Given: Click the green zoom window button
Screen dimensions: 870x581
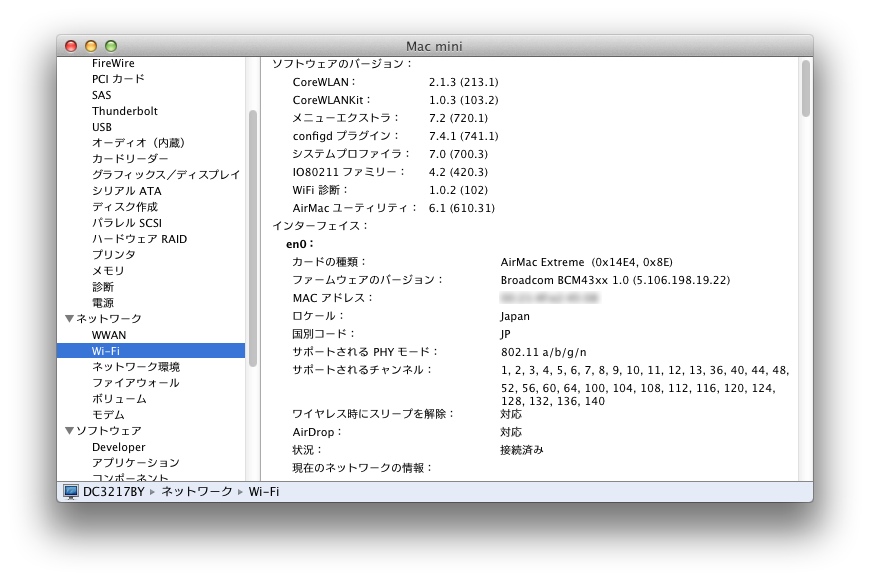Looking at the screenshot, I should click(x=111, y=46).
